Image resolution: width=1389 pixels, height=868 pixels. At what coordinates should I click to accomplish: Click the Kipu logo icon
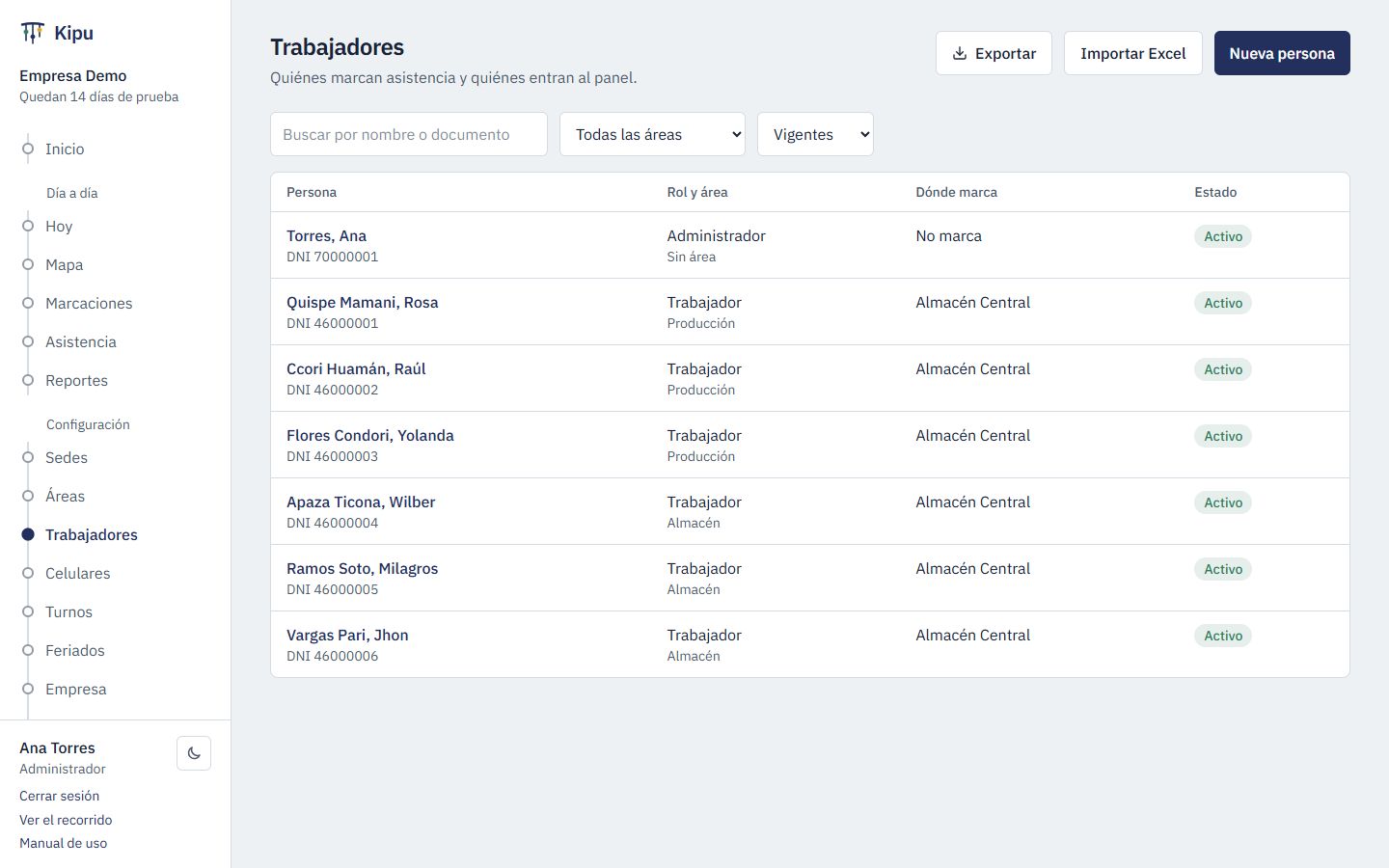point(32,33)
